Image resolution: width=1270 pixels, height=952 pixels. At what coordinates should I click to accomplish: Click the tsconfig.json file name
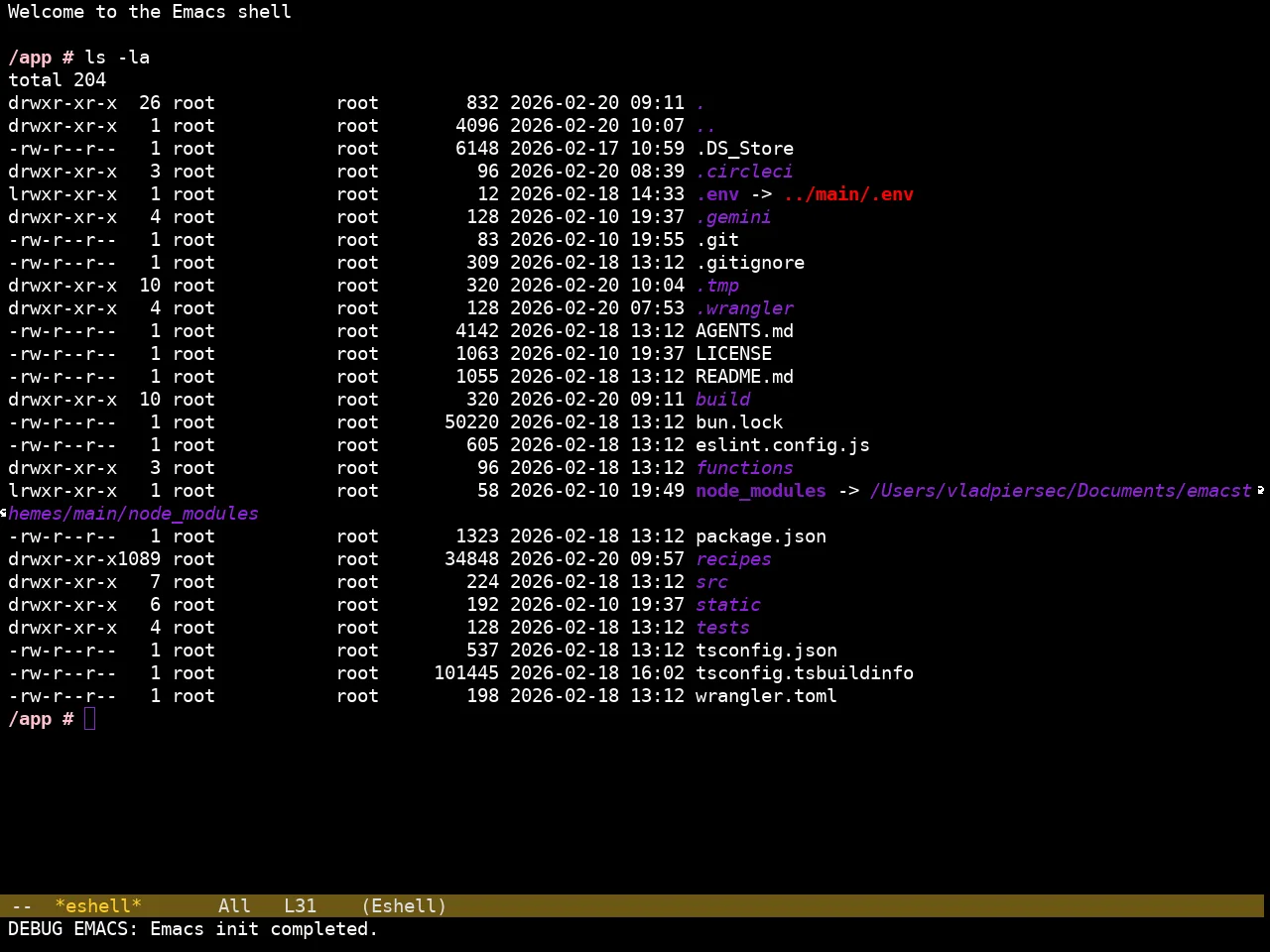766,651
